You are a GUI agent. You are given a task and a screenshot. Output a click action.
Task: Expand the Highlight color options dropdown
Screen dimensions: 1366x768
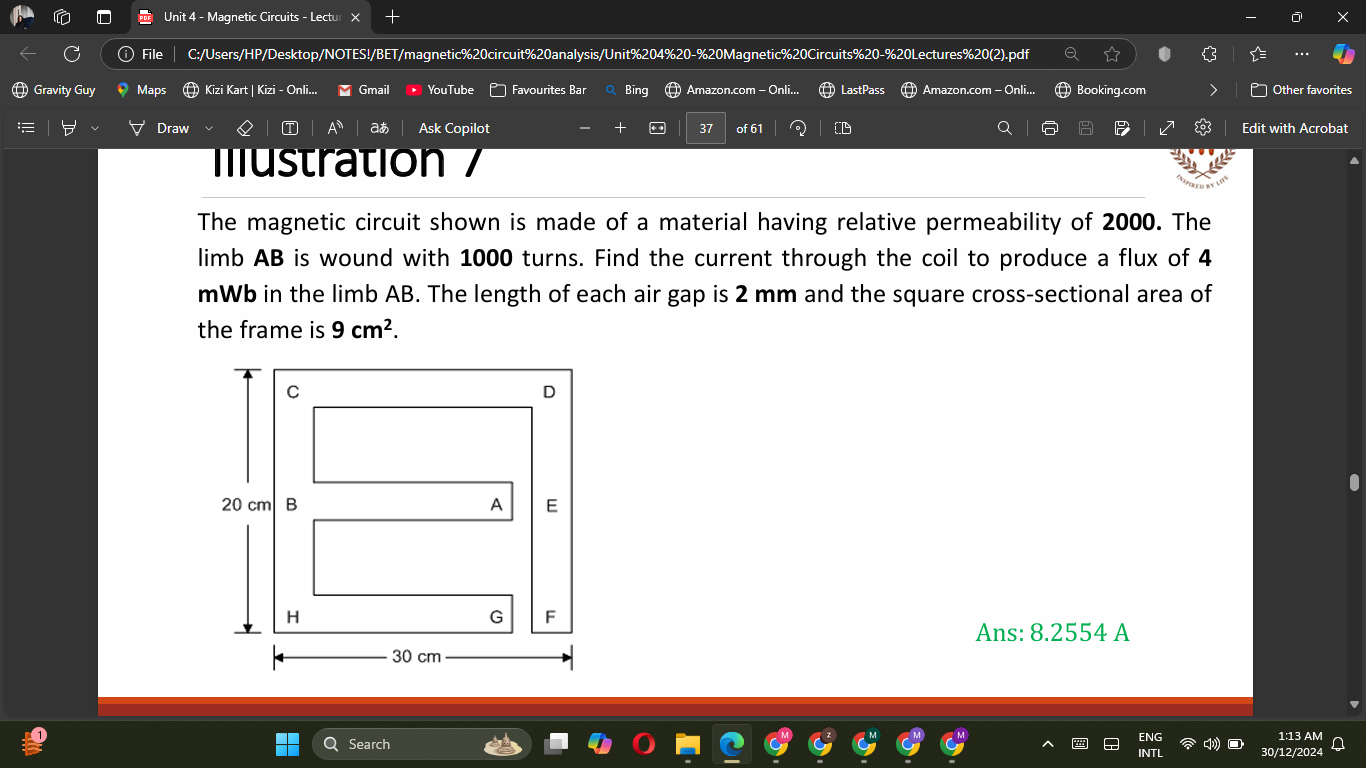click(x=93, y=128)
